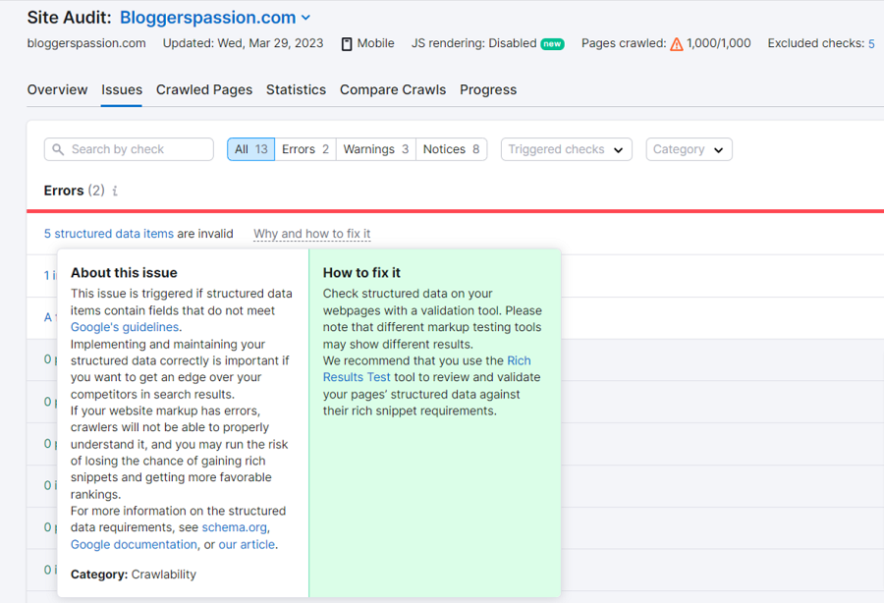
Task: Focus the Search by check field
Action: [x=129, y=149]
